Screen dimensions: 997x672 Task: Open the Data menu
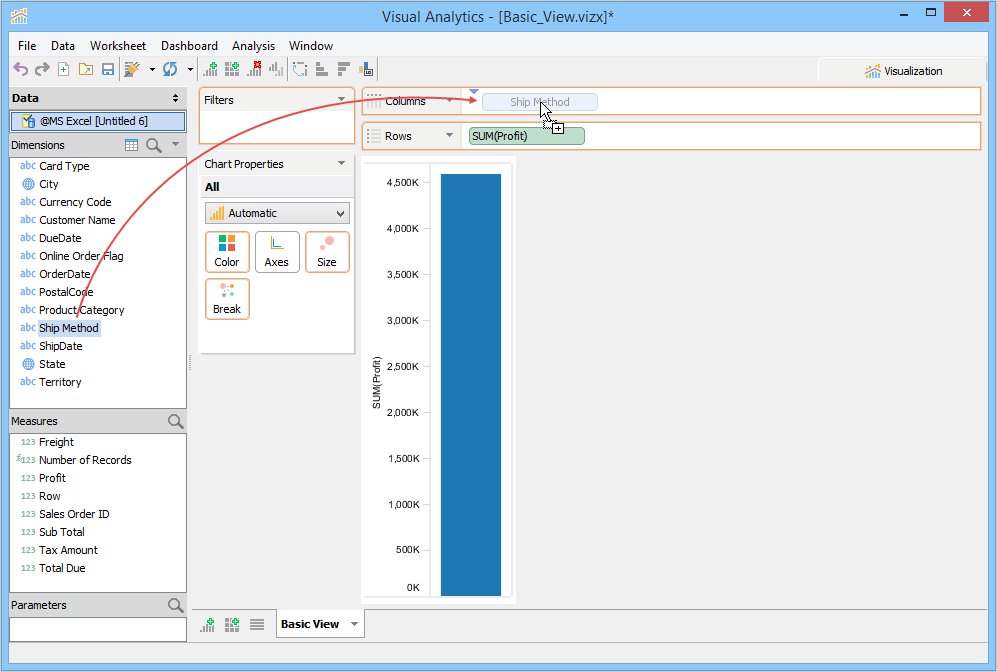tap(63, 46)
